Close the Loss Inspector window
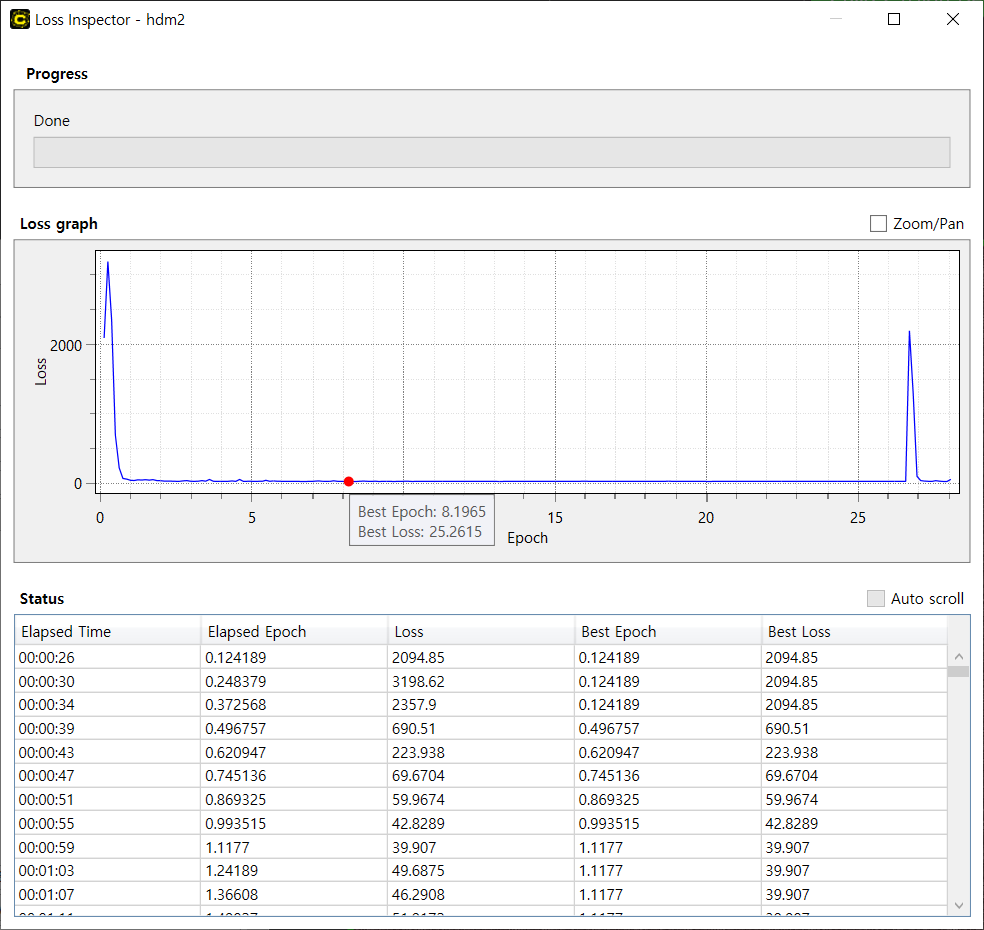The height and width of the screenshot is (930, 984). (952, 19)
